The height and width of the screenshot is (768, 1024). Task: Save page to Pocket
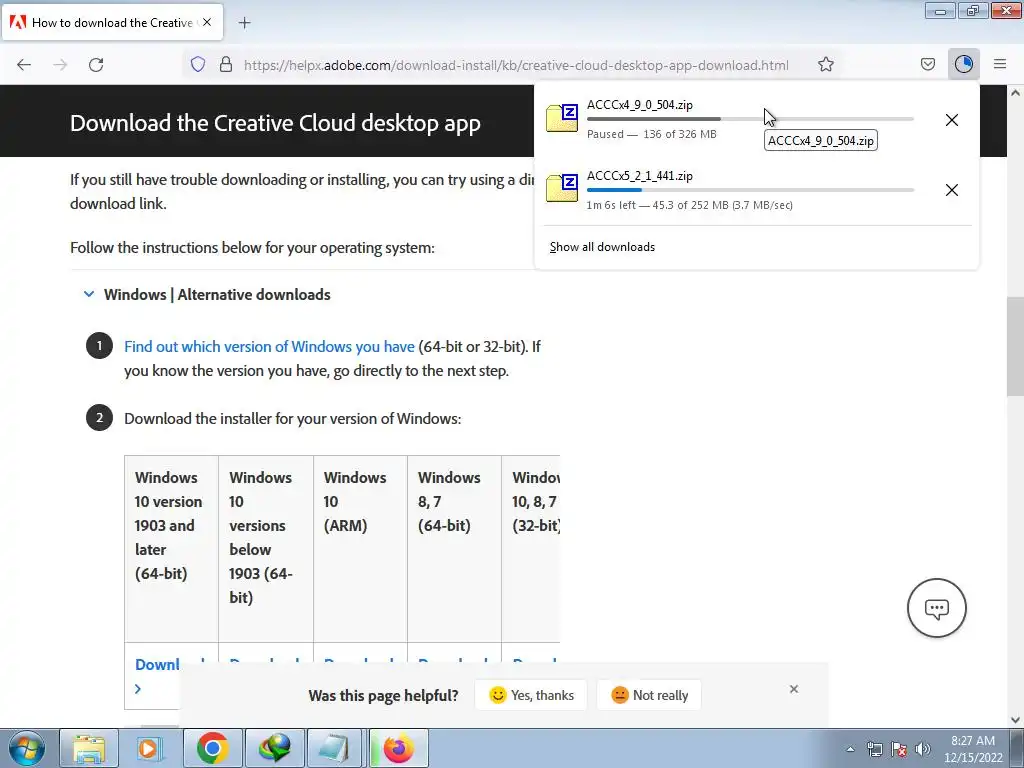pyautogui.click(x=927, y=64)
